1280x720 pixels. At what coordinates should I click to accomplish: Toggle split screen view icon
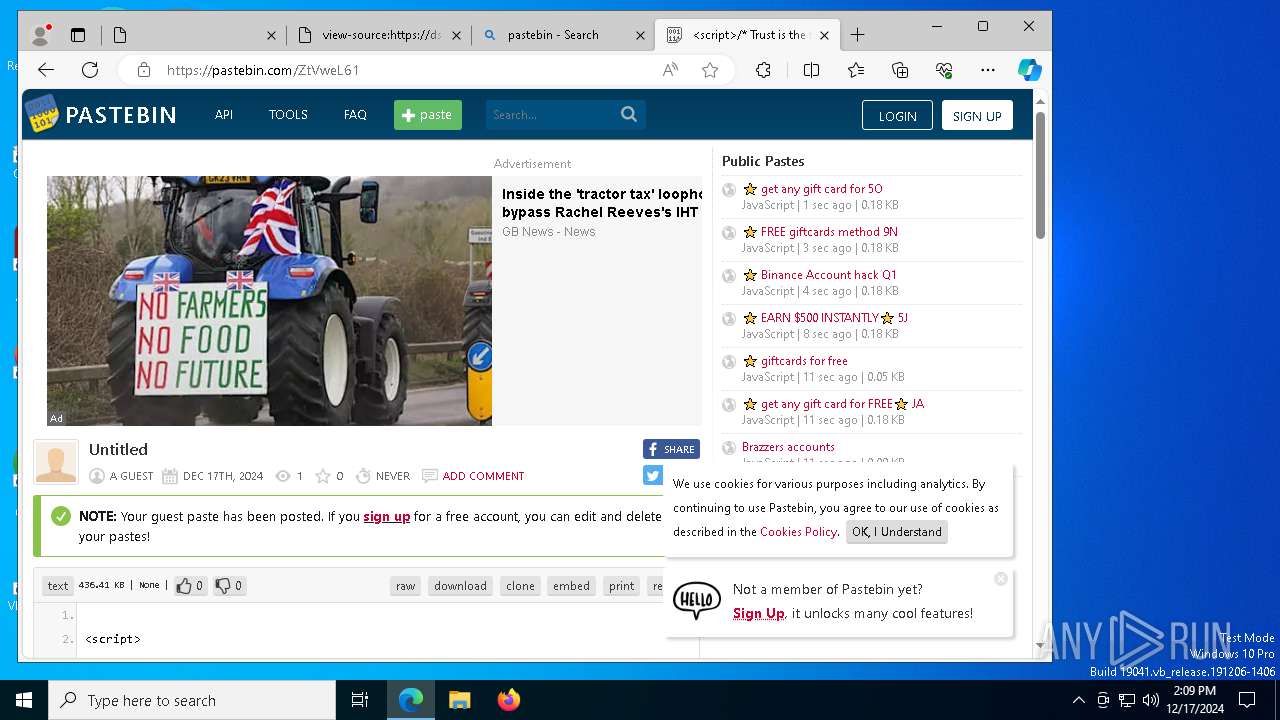[811, 70]
